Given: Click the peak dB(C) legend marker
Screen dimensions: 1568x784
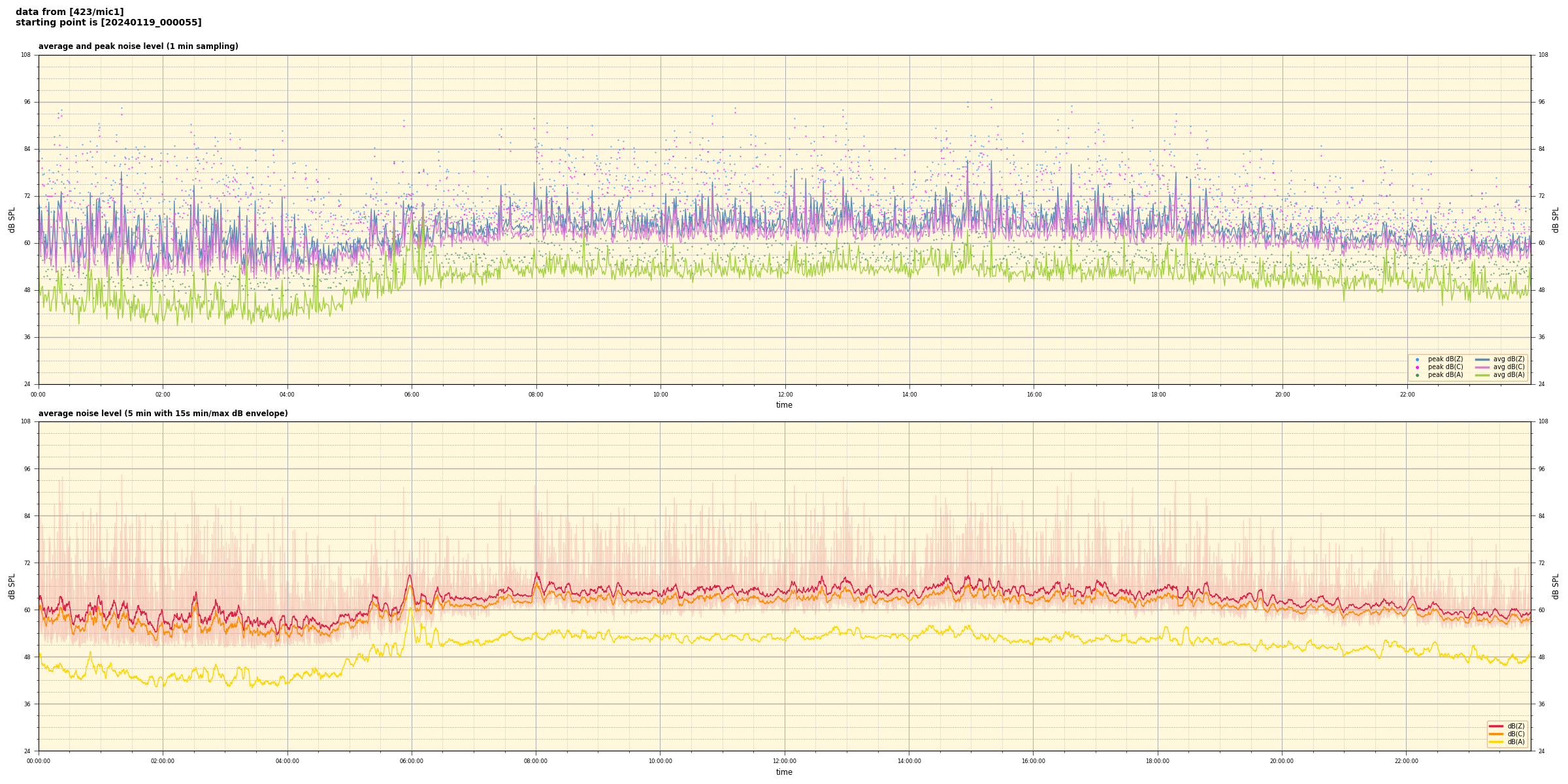Looking at the screenshot, I should click(x=1417, y=367).
